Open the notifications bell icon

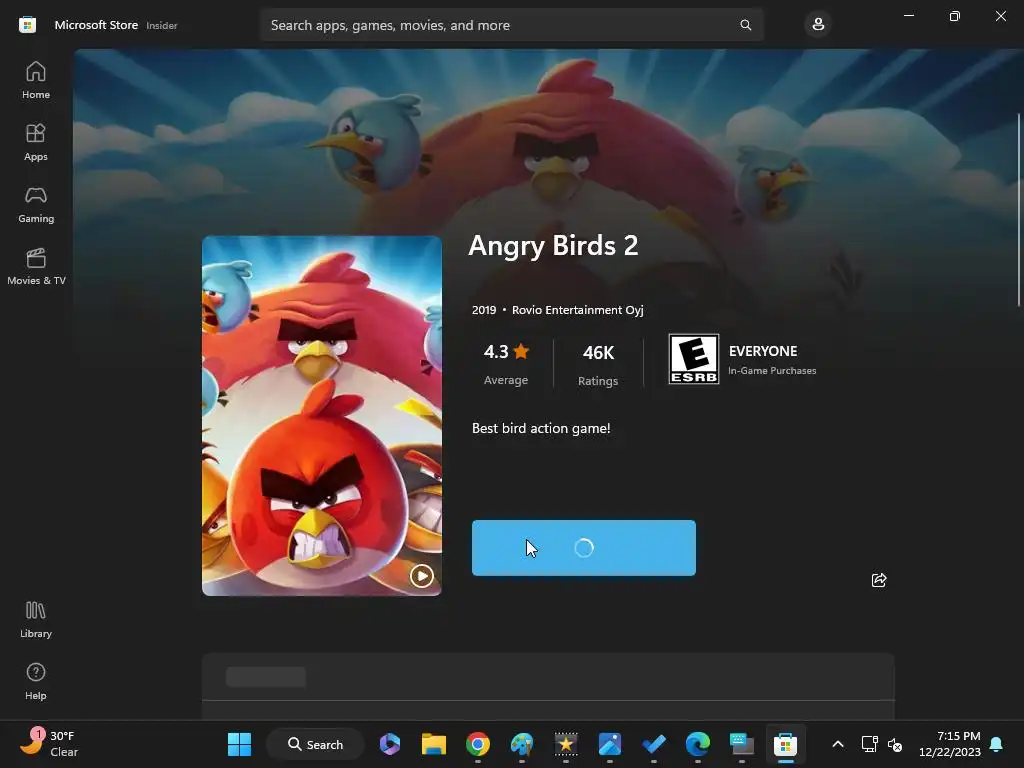997,744
